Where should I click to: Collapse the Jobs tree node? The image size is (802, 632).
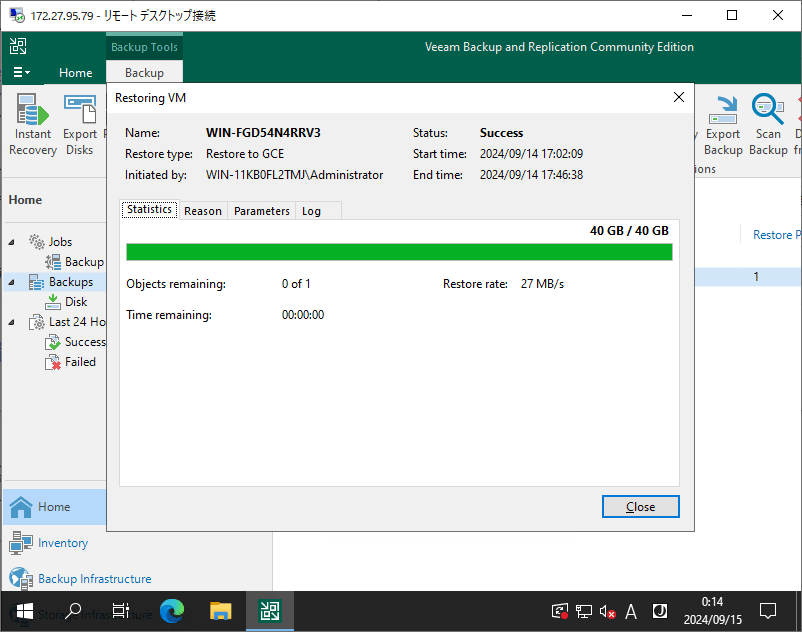click(x=12, y=242)
